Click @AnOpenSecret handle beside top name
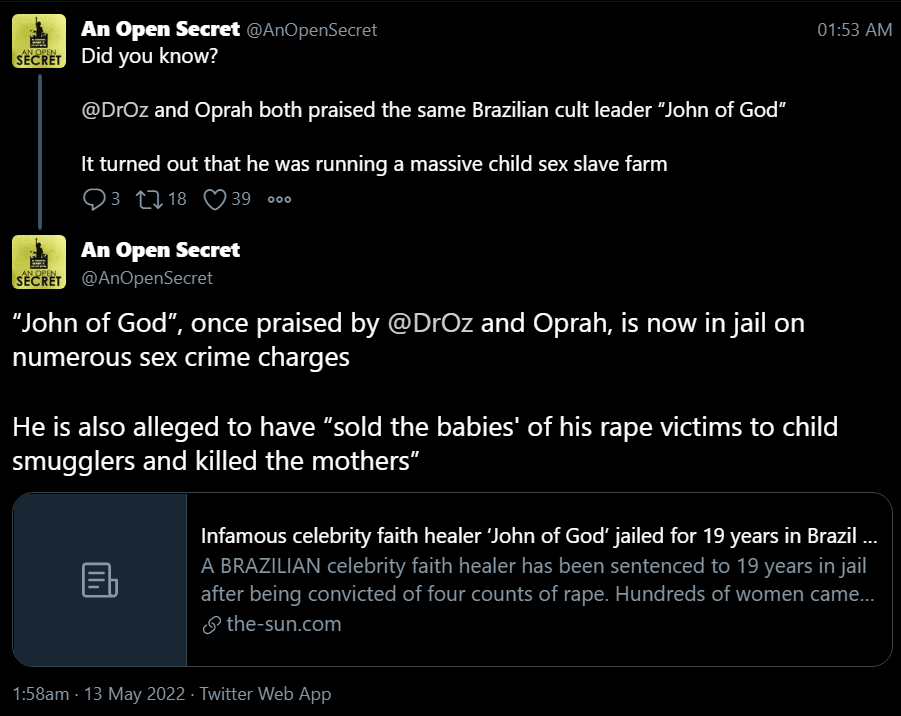 coord(312,30)
